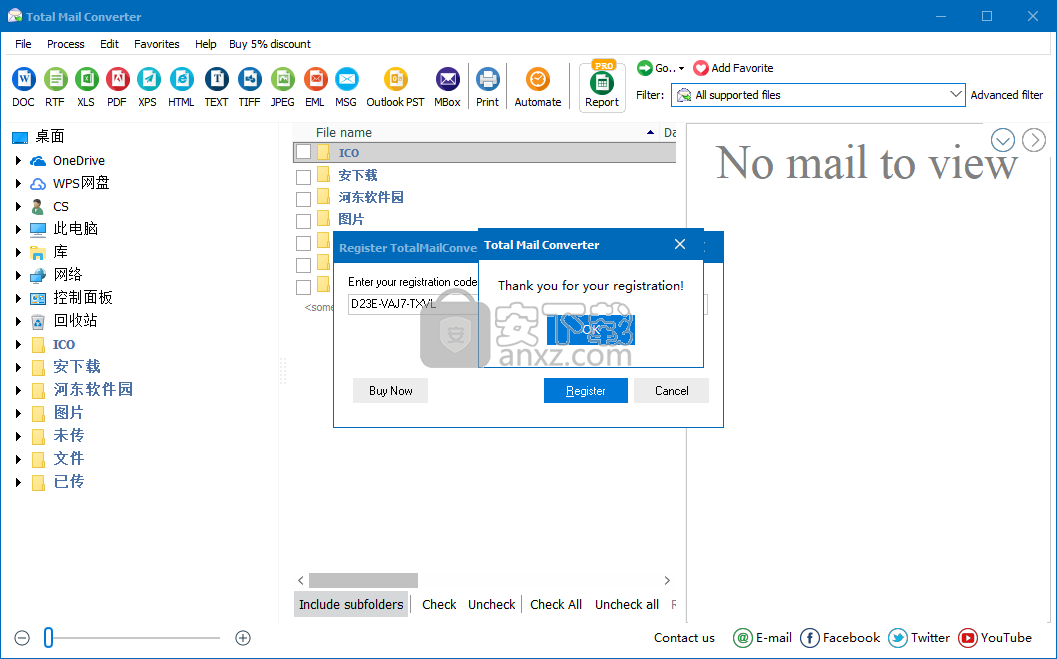Expand the CS user node
This screenshot has width=1057, height=659.
pos(18,206)
